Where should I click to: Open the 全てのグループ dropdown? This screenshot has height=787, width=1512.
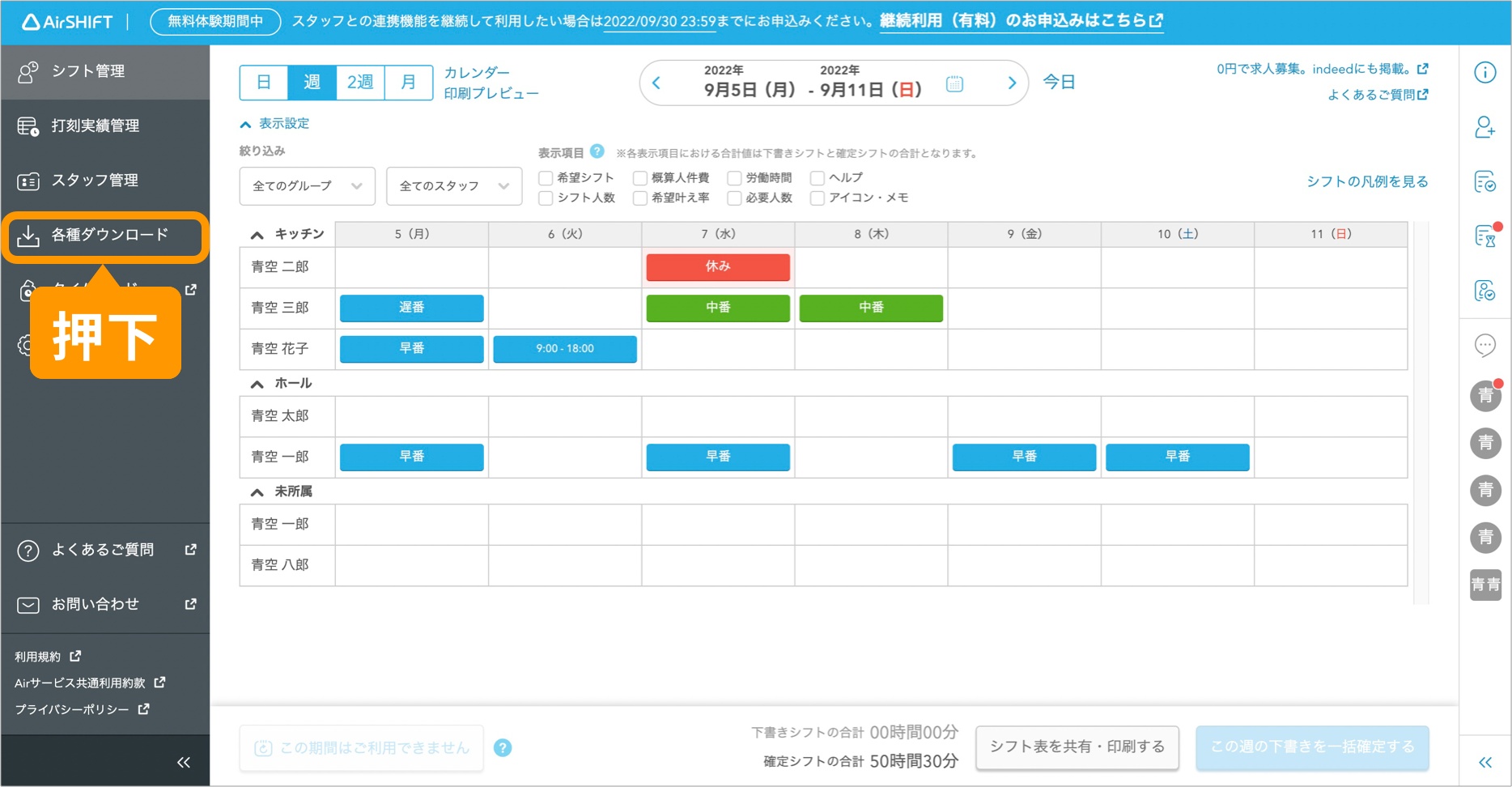coord(307,186)
